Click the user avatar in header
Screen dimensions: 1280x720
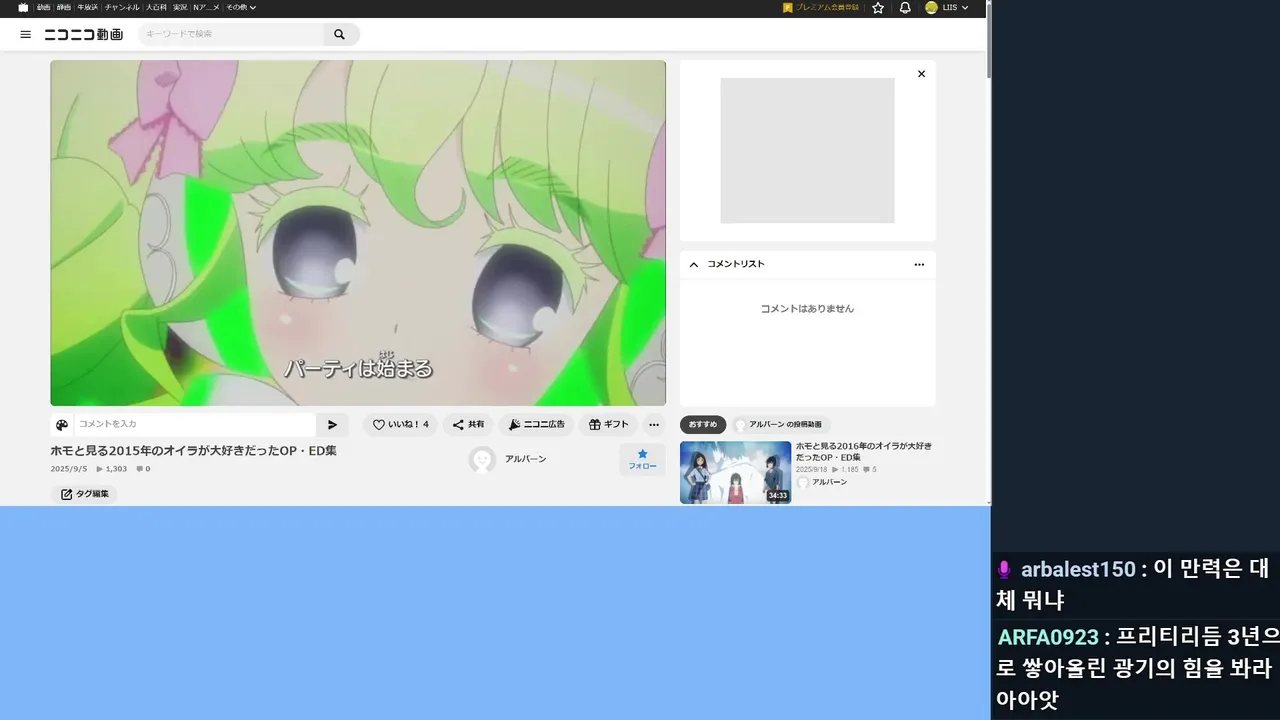tap(931, 7)
